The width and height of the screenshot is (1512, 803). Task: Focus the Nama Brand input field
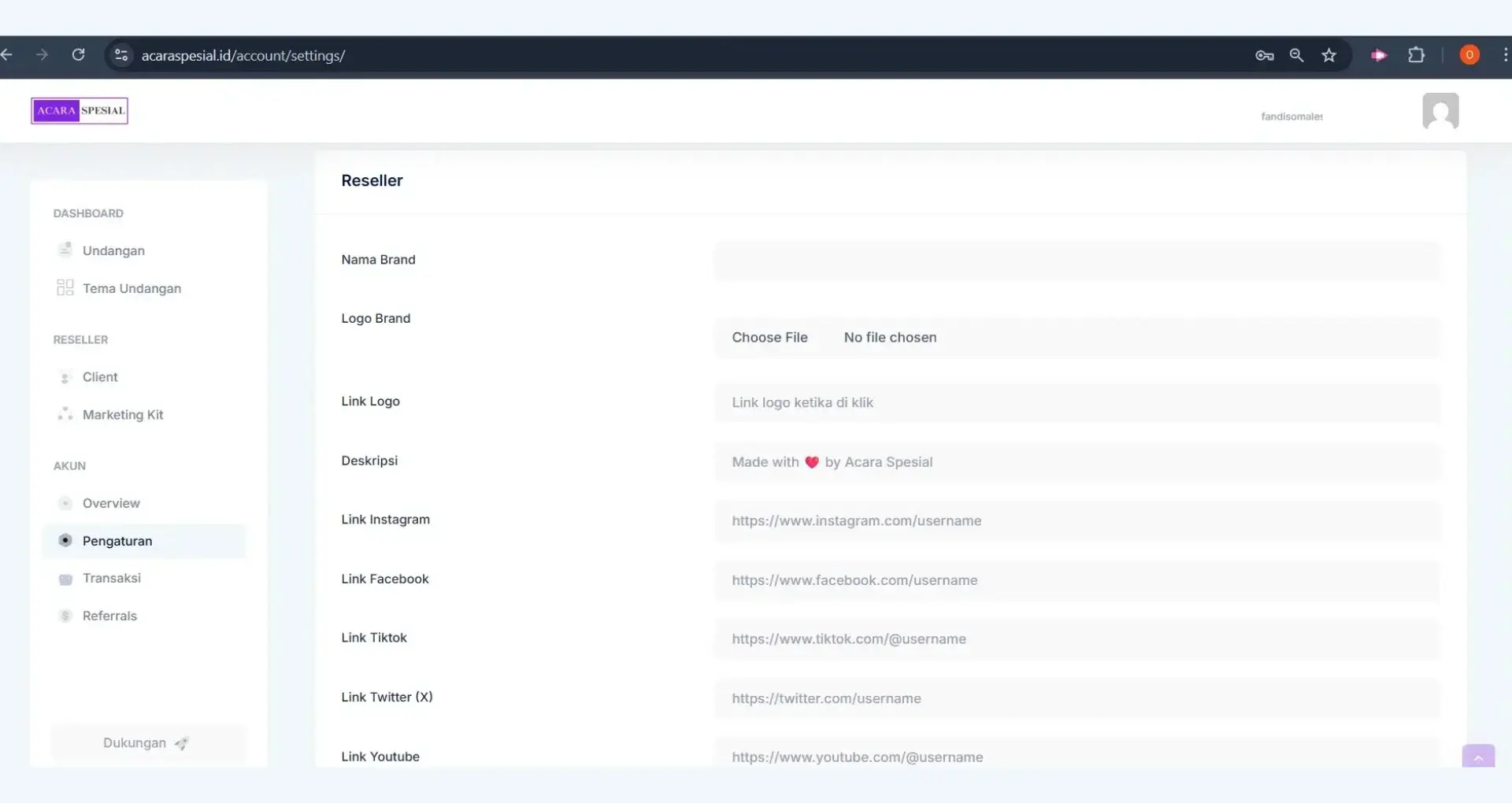click(1077, 261)
